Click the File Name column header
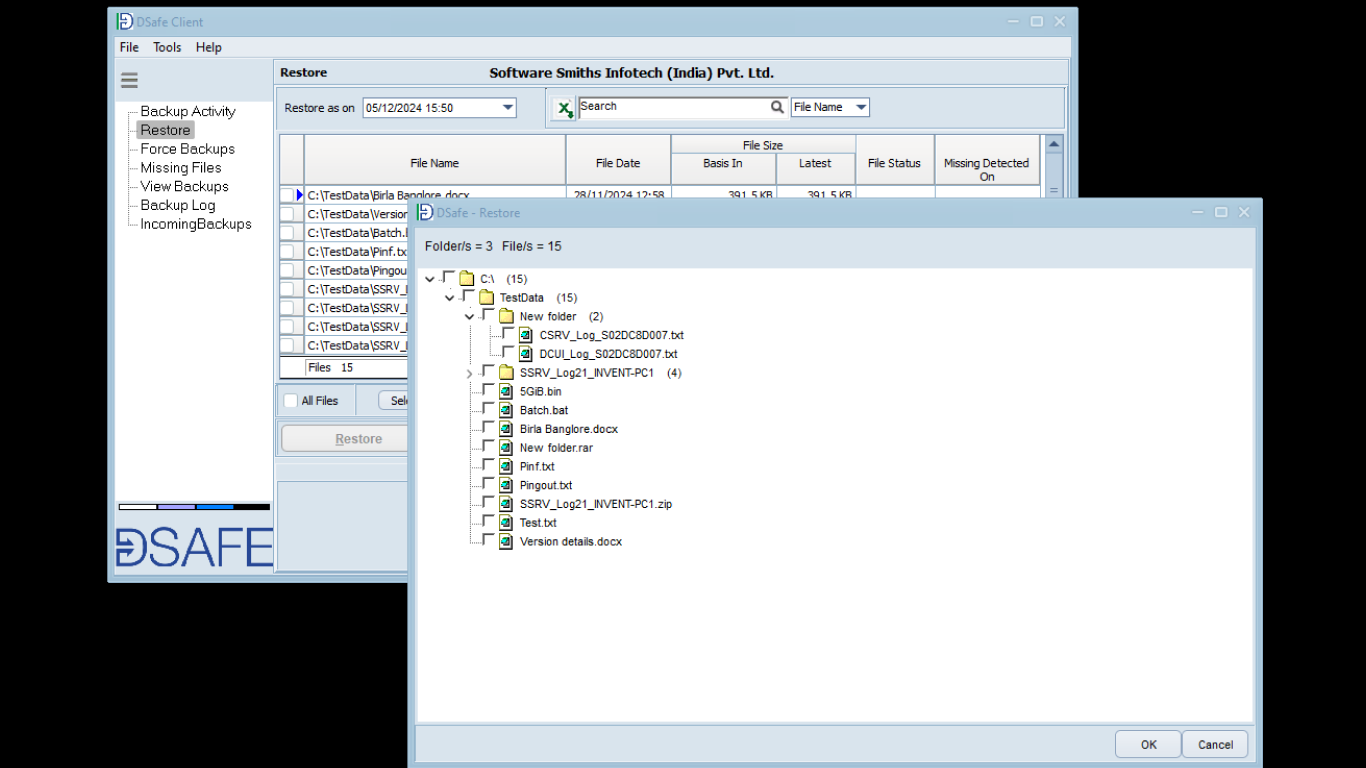 (435, 161)
